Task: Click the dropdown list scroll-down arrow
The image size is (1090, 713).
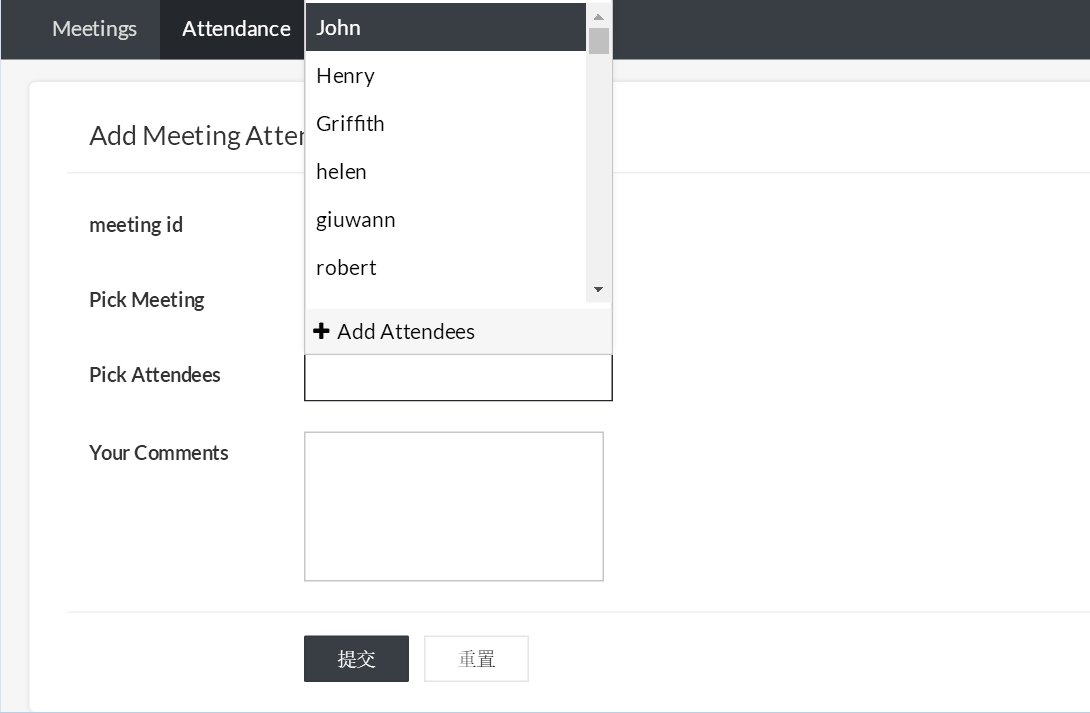Action: point(598,290)
